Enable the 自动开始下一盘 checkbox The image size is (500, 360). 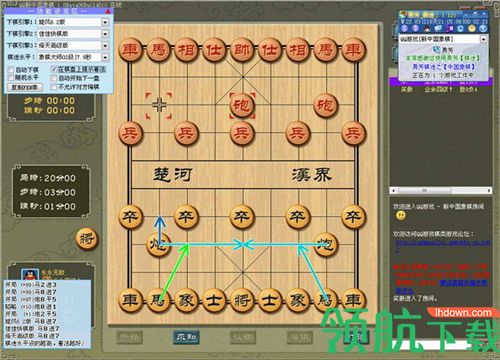click(54, 78)
